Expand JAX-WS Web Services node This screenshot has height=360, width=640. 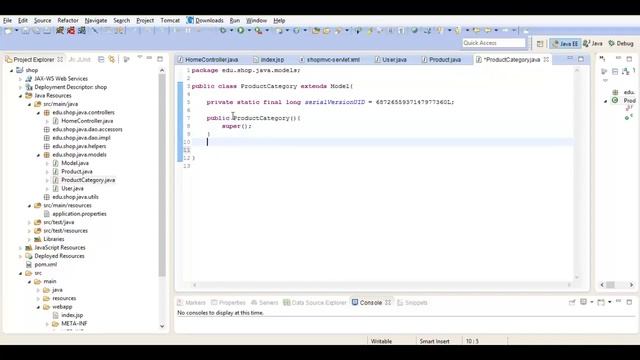tap(20, 79)
